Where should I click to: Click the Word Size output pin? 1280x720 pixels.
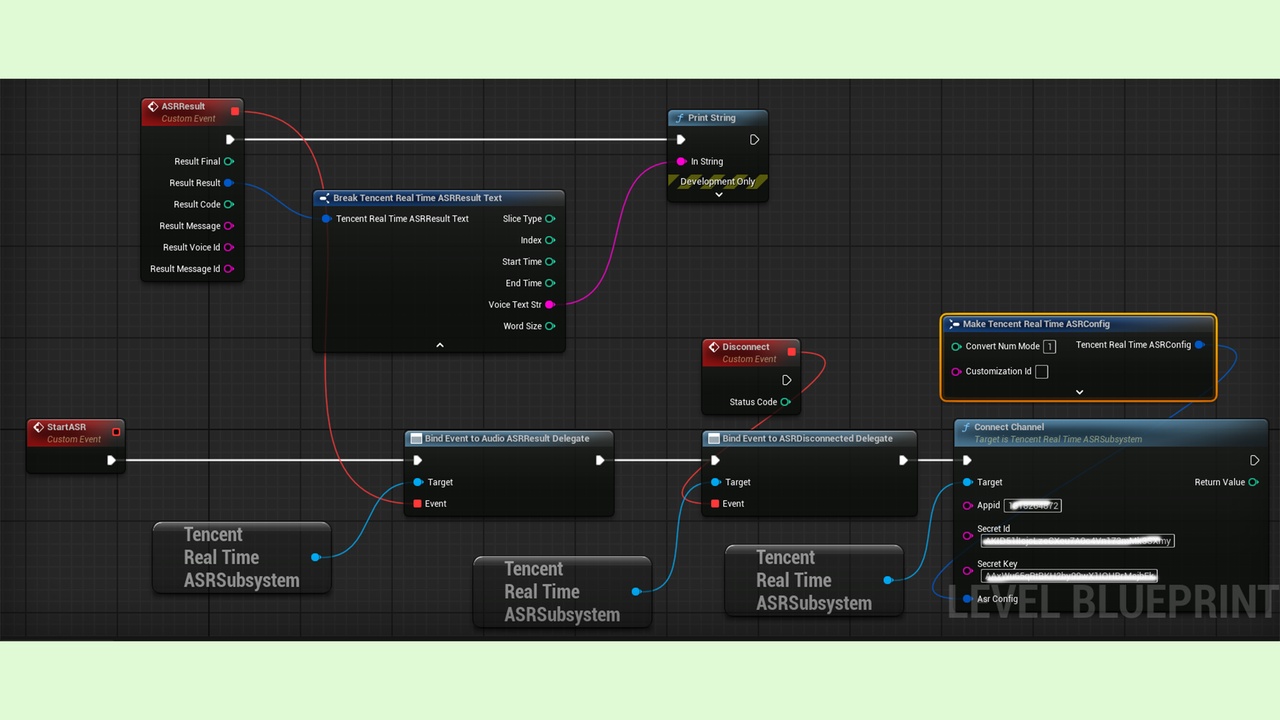(550, 326)
